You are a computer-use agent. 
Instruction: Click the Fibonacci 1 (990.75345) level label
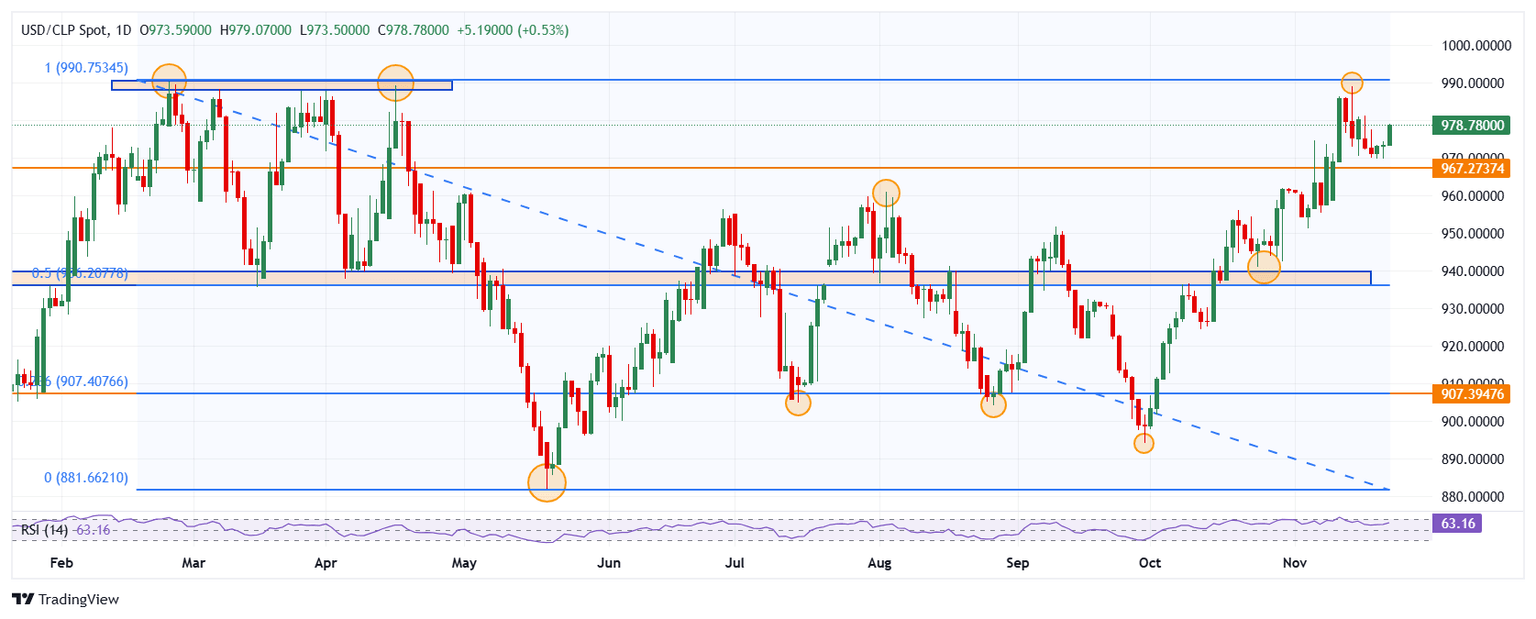86,67
